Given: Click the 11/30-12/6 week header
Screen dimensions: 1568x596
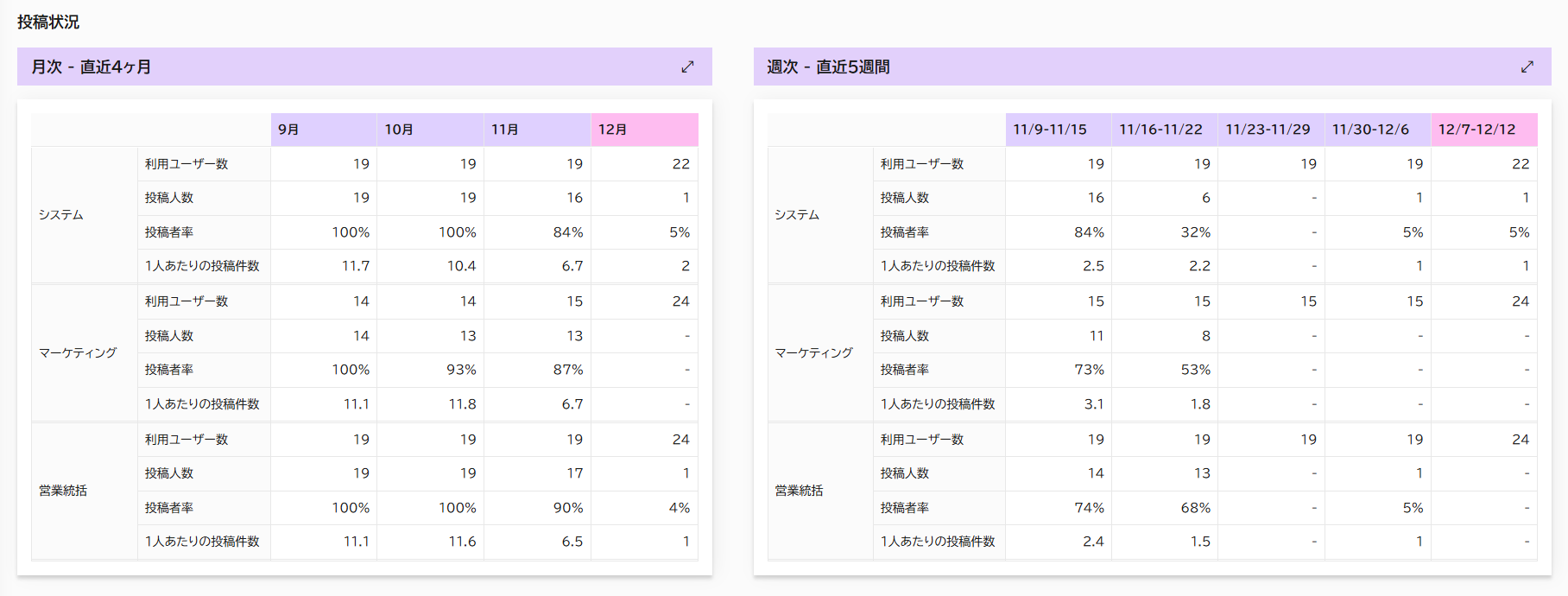Looking at the screenshot, I should point(1377,130).
